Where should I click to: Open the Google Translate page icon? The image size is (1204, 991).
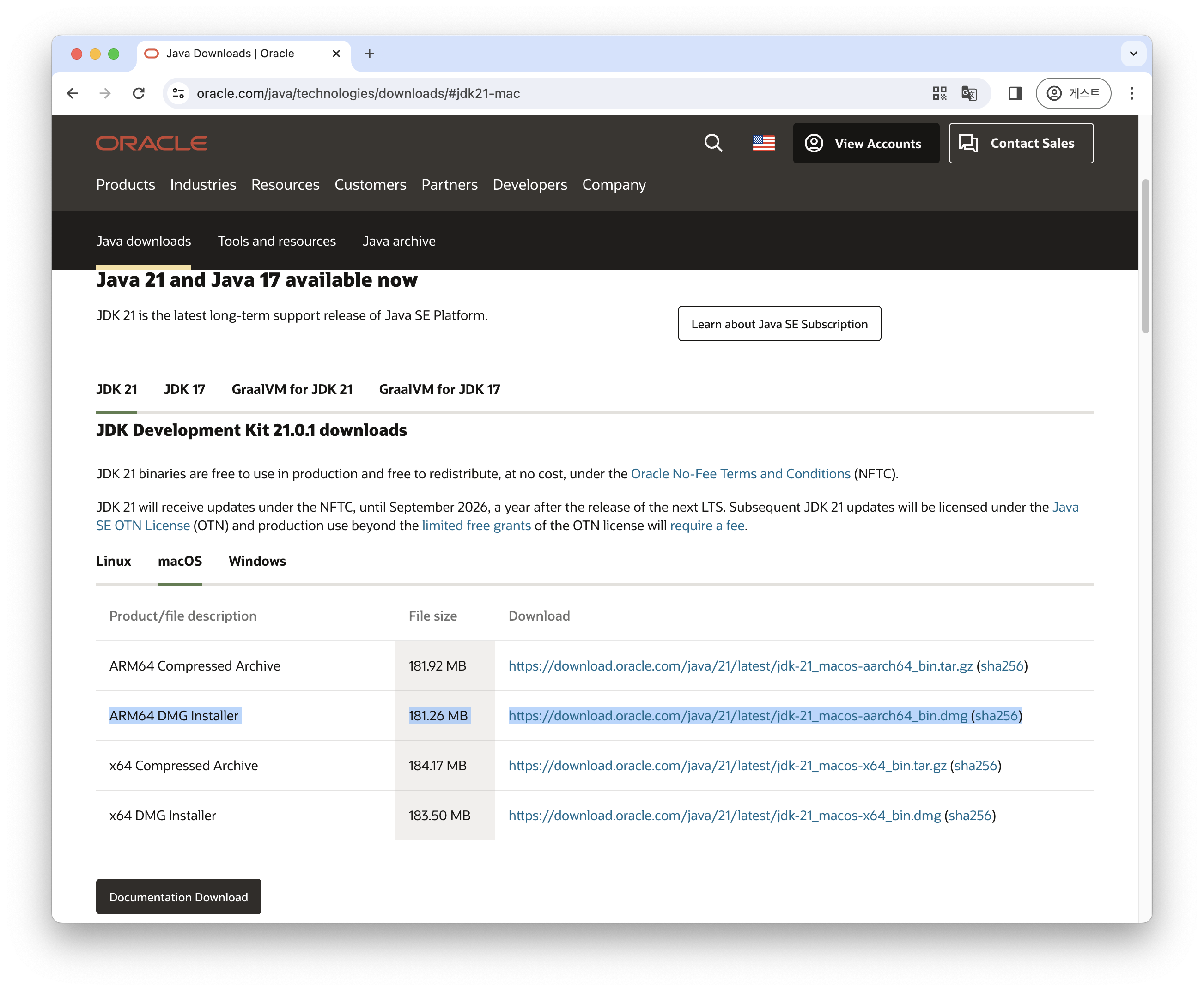pyautogui.click(x=969, y=93)
